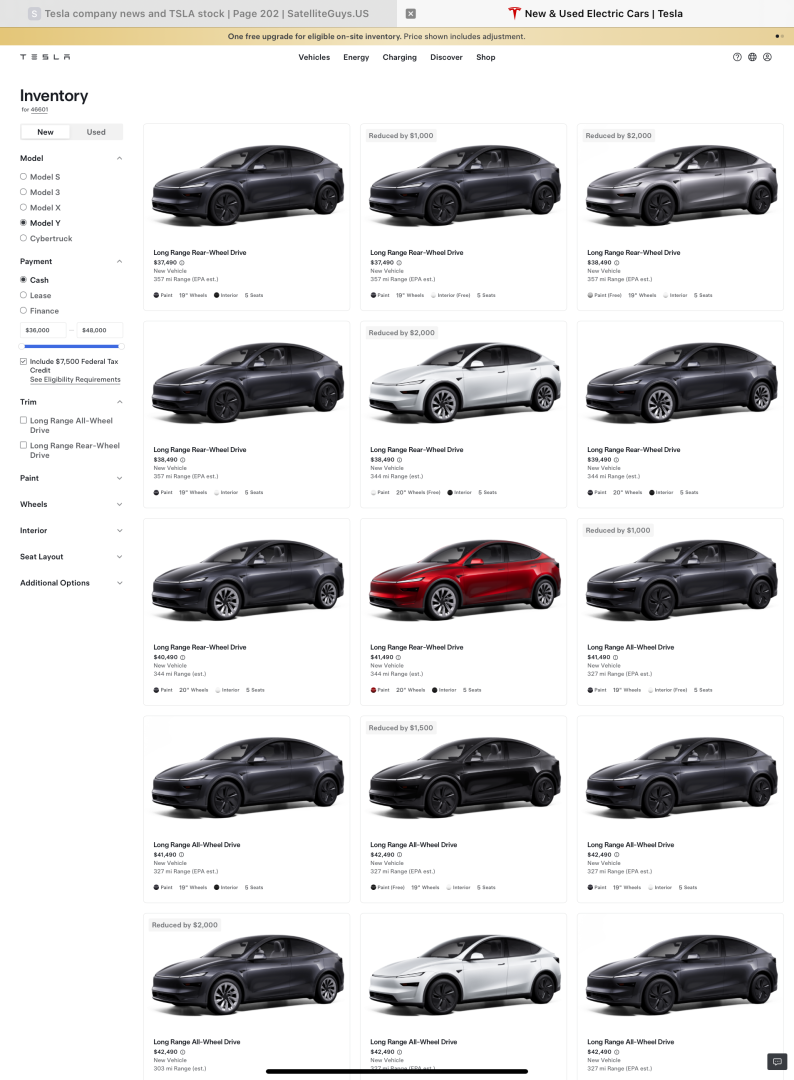This screenshot has width=794, height=1080.
Task: Click info icon beside red car $41,490 price
Action: [x=399, y=657]
